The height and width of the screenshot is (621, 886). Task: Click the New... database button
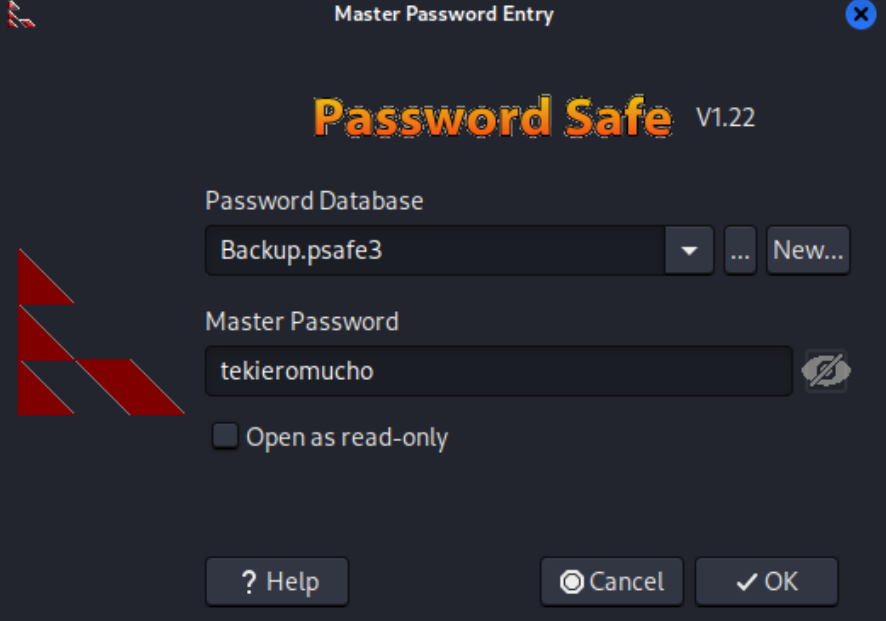pos(809,250)
